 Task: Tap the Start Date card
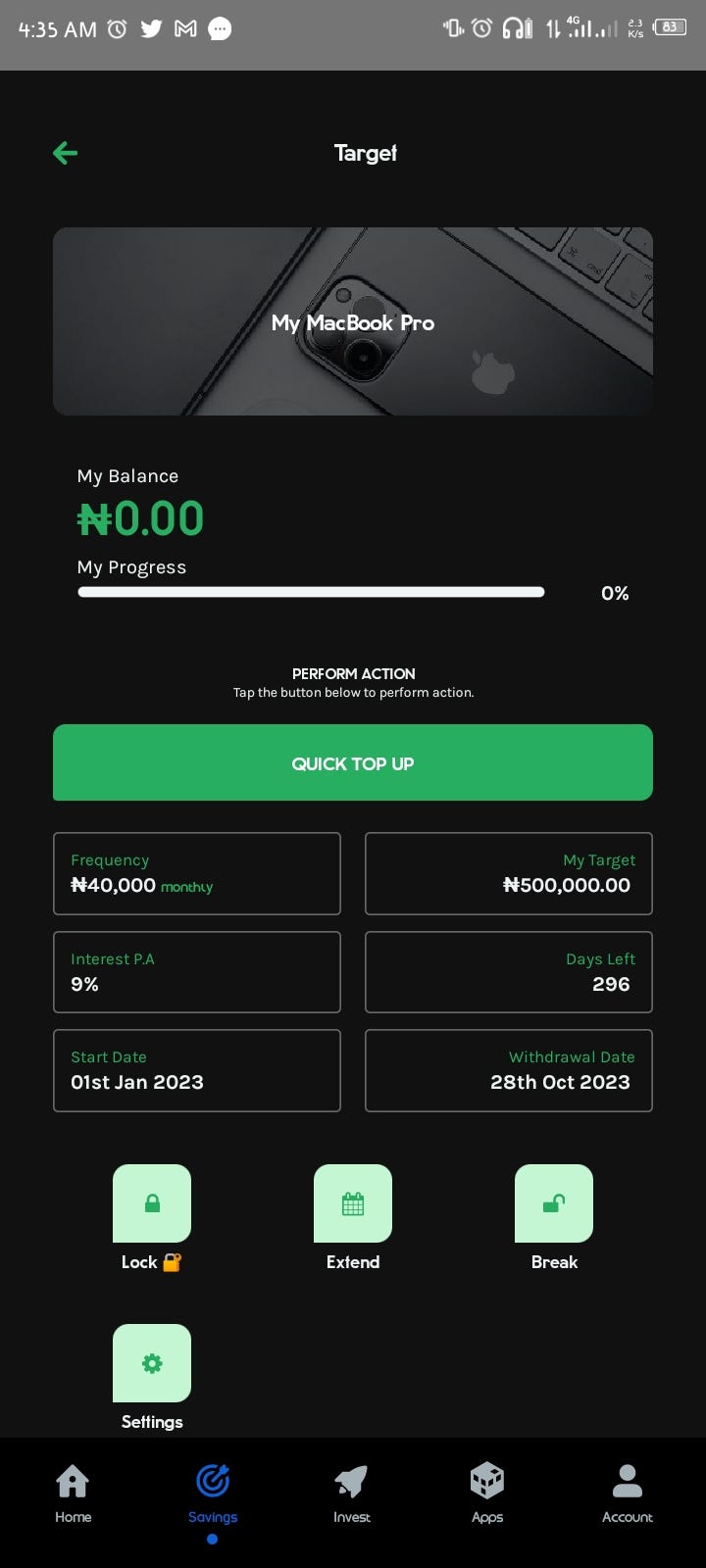click(x=197, y=1070)
